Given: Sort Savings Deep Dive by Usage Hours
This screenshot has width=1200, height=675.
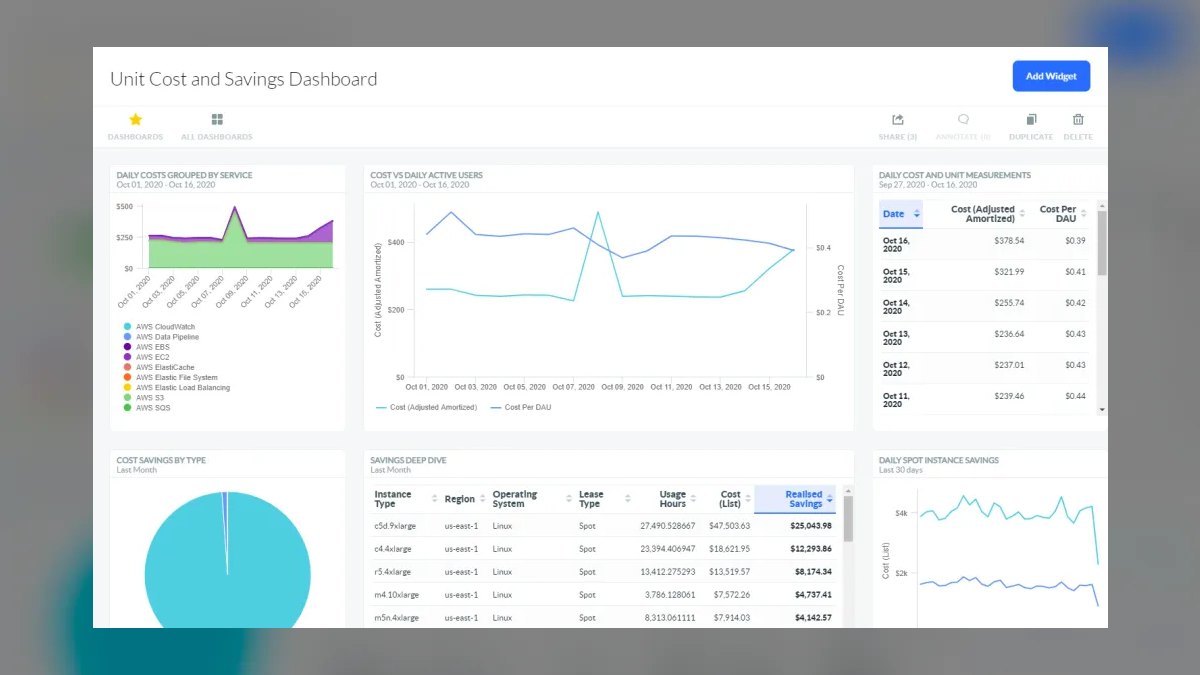Looking at the screenshot, I should coord(694,499).
